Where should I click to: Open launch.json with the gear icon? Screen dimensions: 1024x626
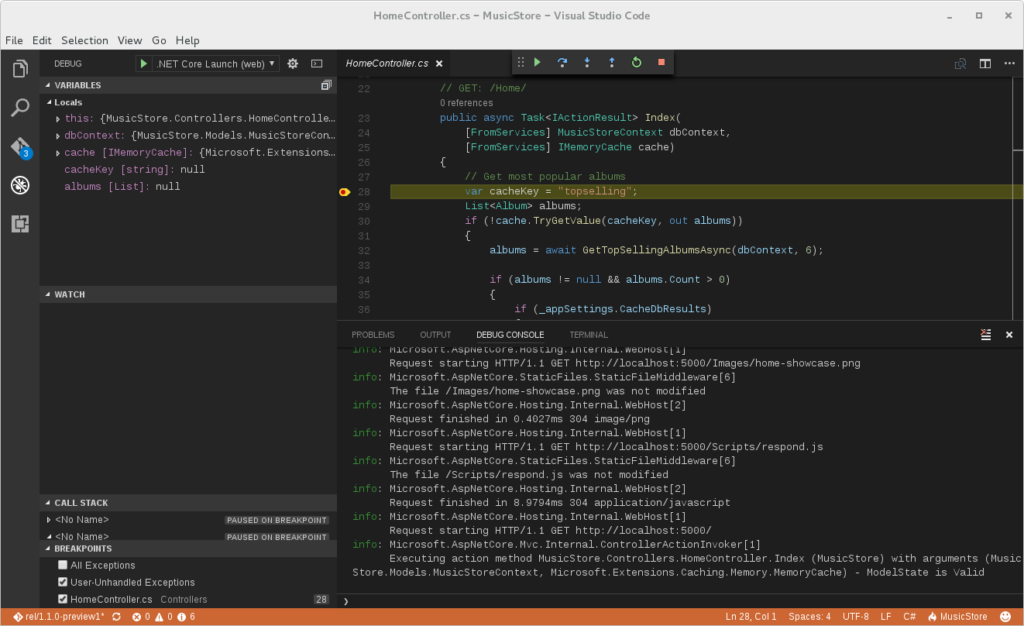tap(293, 63)
